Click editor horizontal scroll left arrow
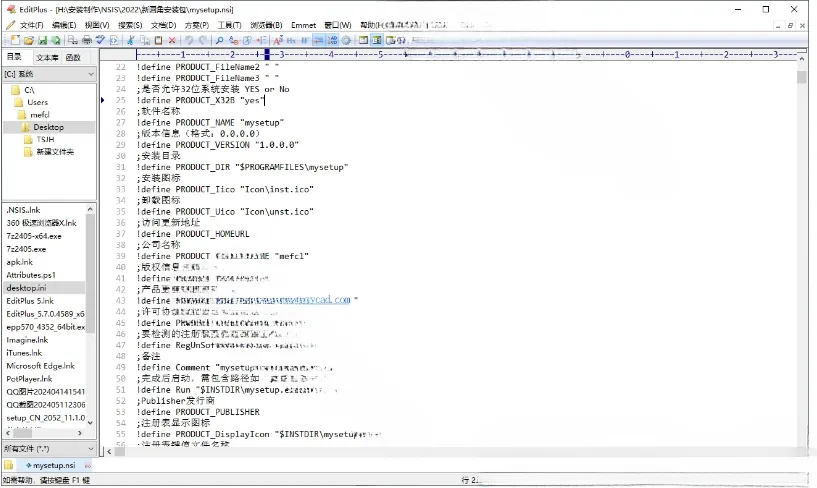This screenshot has height=488, width=817. point(109,452)
